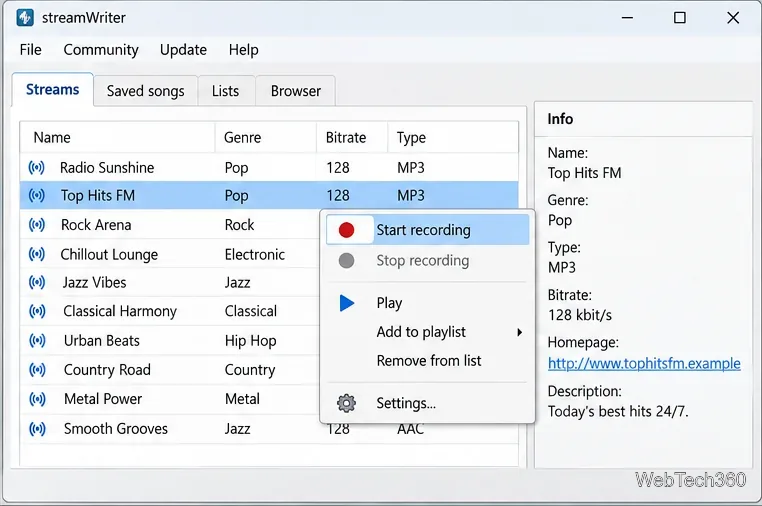Choose Play in the context menu

point(428,303)
